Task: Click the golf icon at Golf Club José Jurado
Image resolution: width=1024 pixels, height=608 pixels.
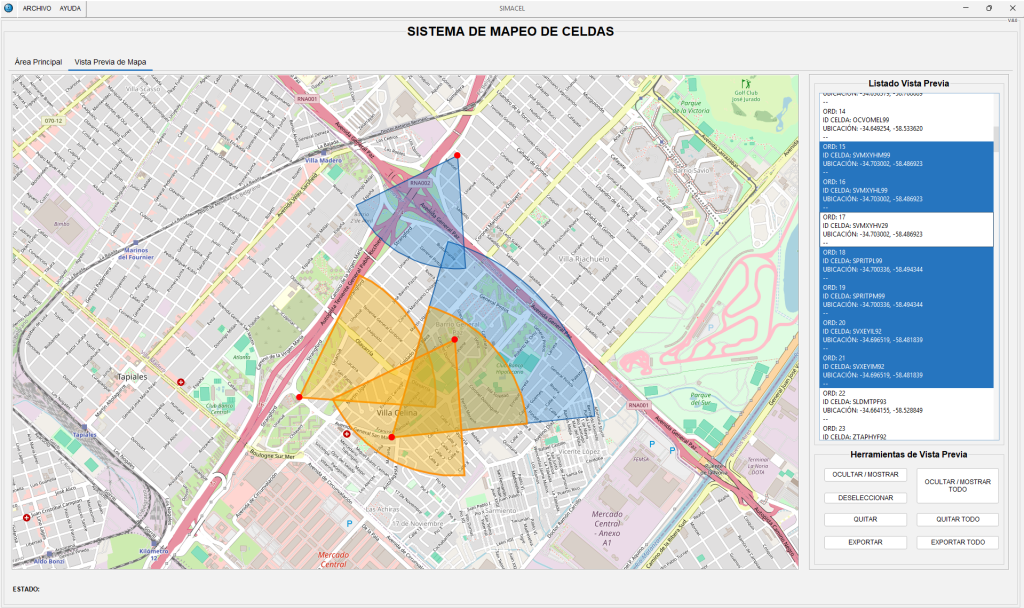Action: (741, 84)
